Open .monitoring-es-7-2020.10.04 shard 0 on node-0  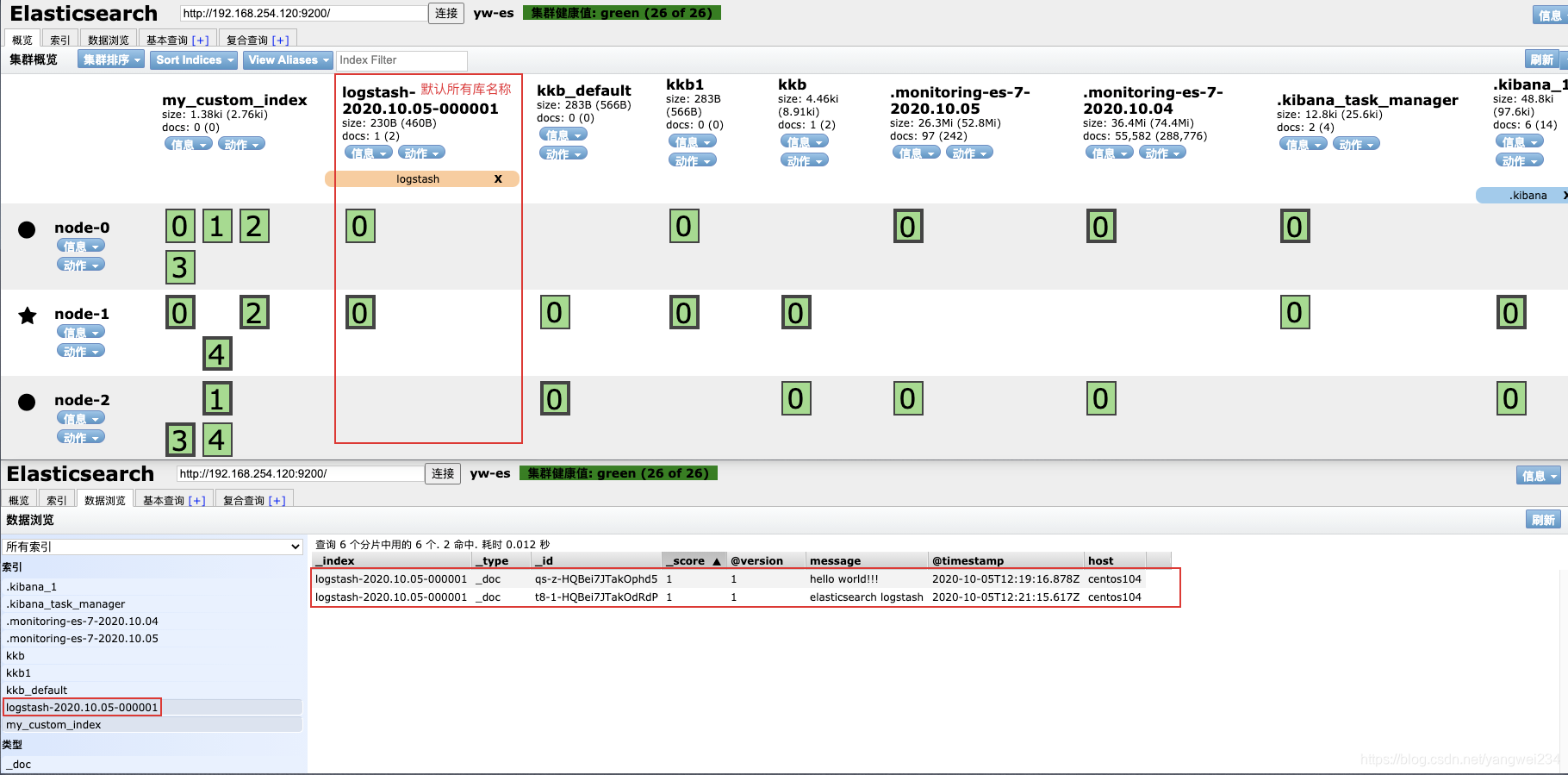pyautogui.click(x=1101, y=227)
